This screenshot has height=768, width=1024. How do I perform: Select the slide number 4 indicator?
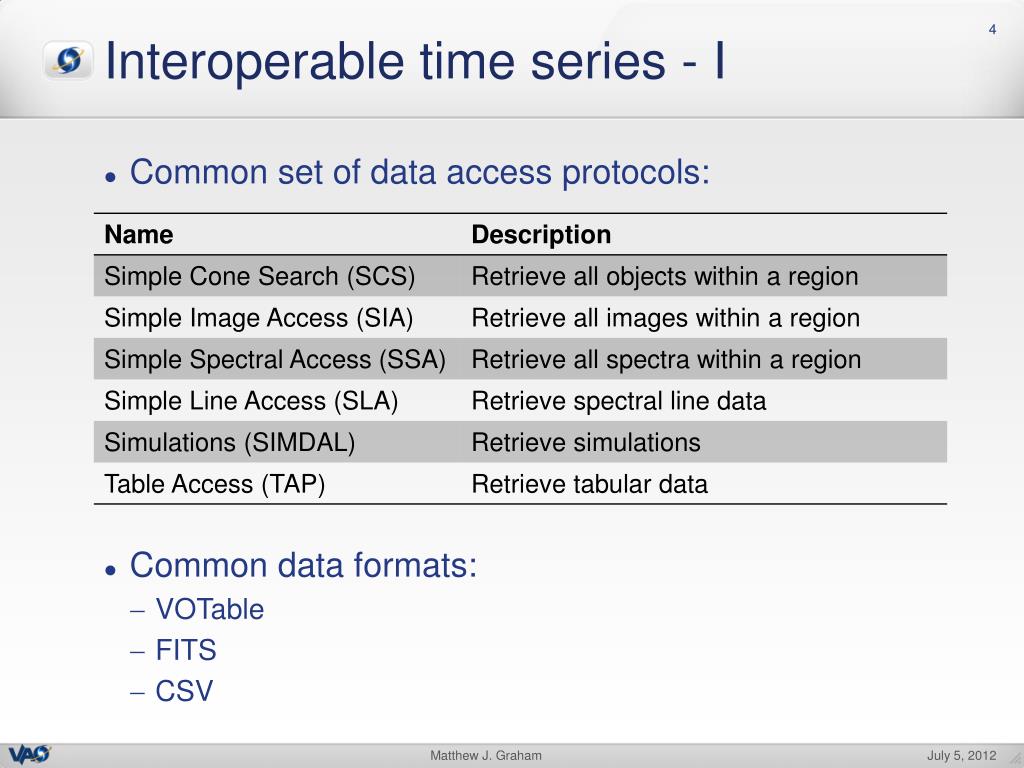click(x=992, y=29)
